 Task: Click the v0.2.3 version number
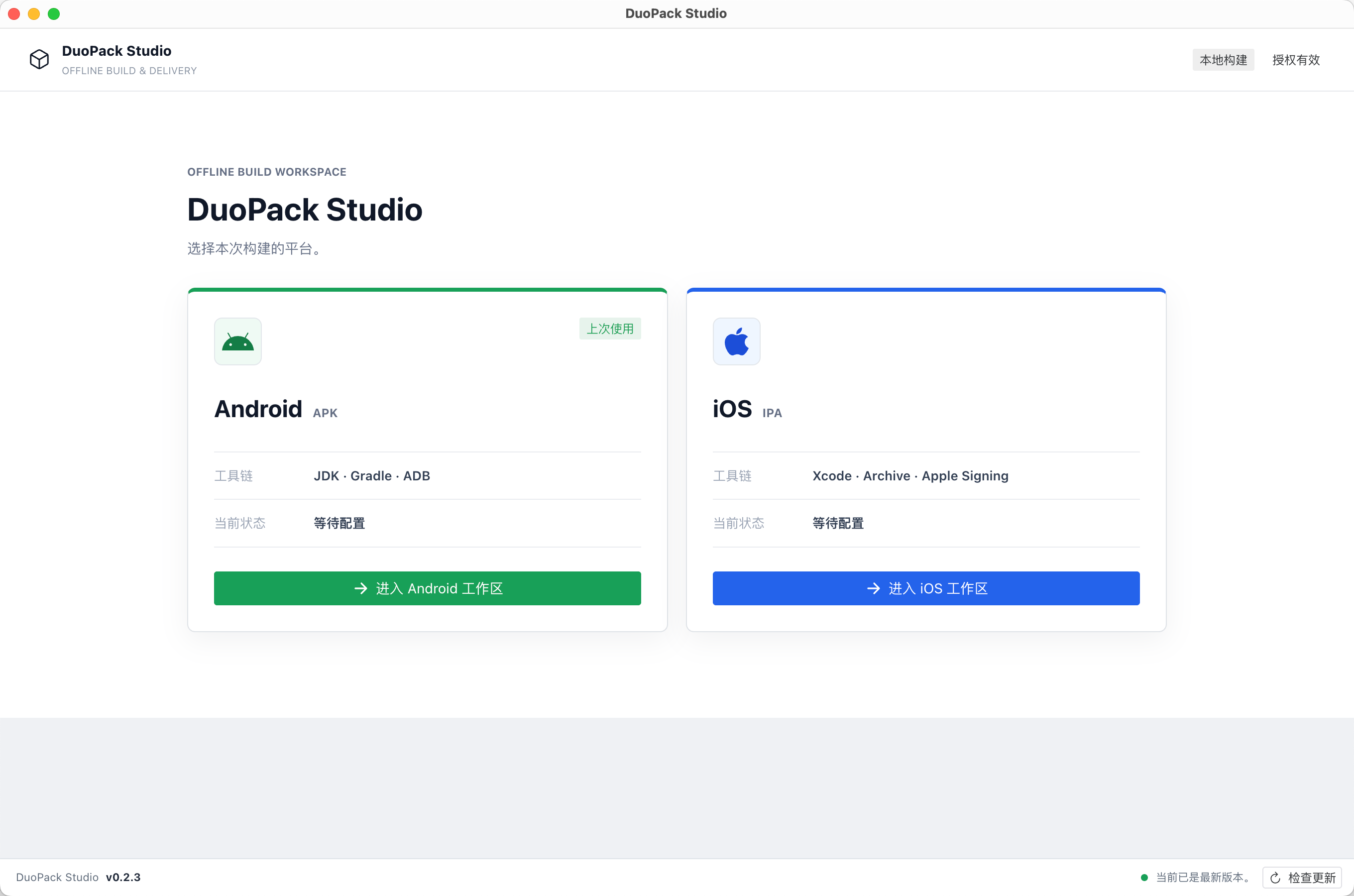click(123, 877)
